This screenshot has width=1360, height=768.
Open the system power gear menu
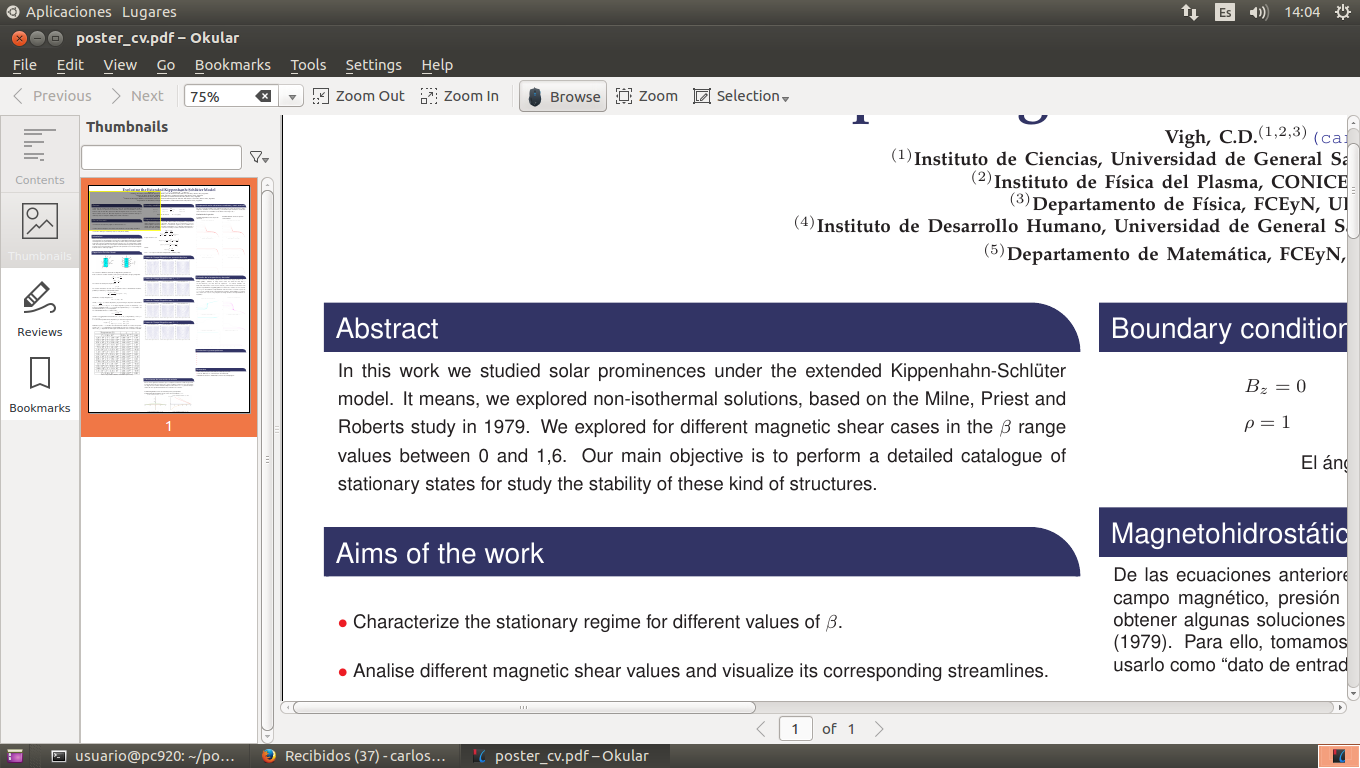pyautogui.click(x=1341, y=12)
